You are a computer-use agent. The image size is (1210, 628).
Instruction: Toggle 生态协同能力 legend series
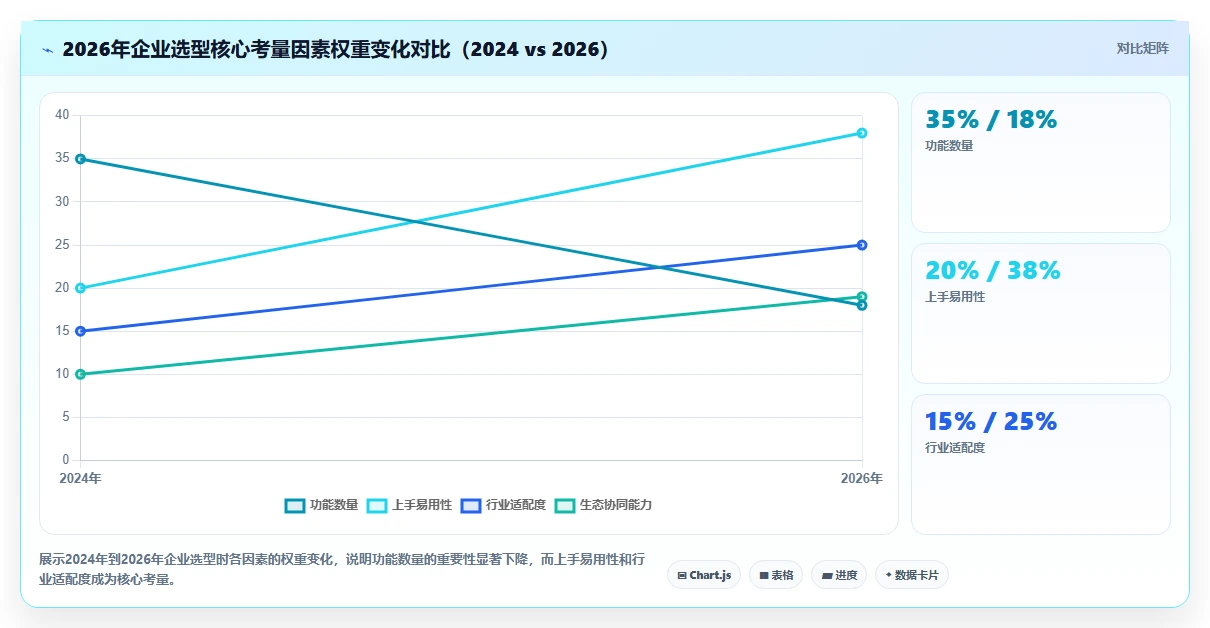pyautogui.click(x=603, y=505)
